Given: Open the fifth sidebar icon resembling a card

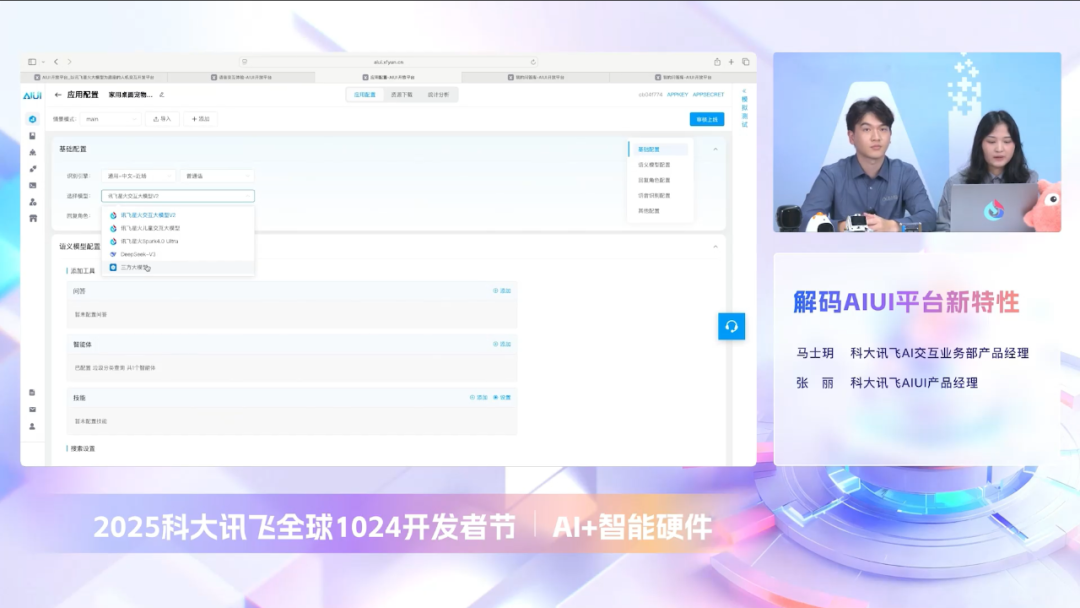Looking at the screenshot, I should 32,185.
